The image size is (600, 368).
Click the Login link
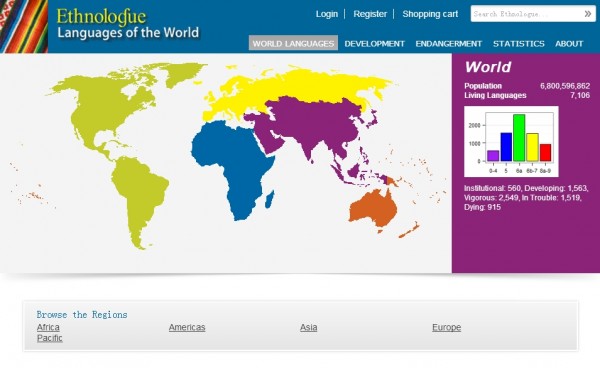[x=326, y=14]
